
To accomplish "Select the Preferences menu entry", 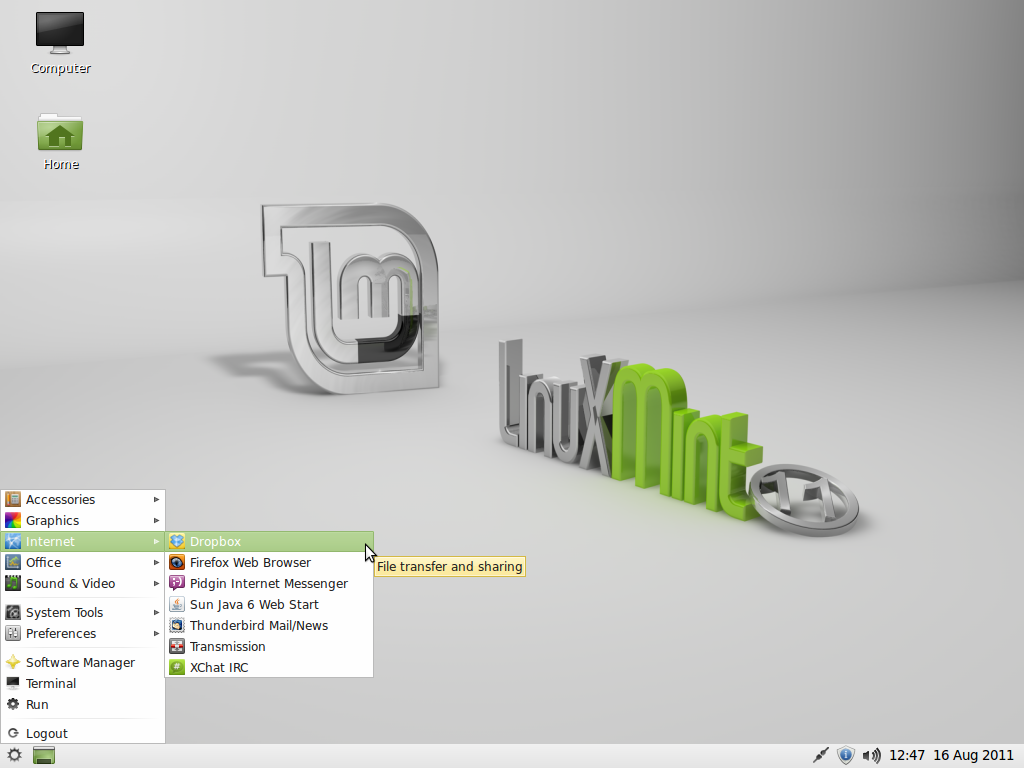I will 83,633.
